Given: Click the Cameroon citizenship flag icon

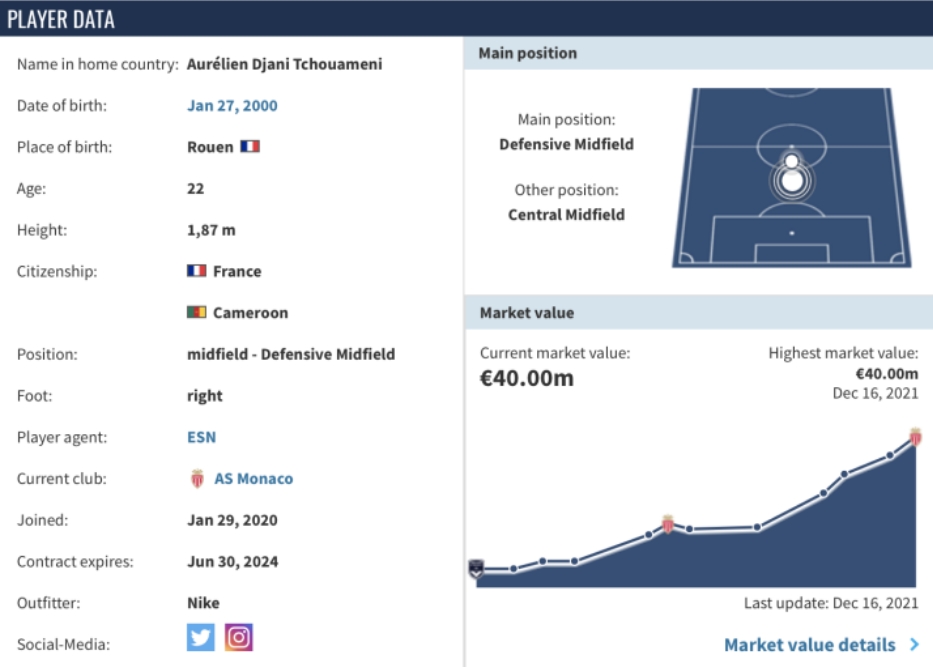Looking at the screenshot, I should pos(197,313).
